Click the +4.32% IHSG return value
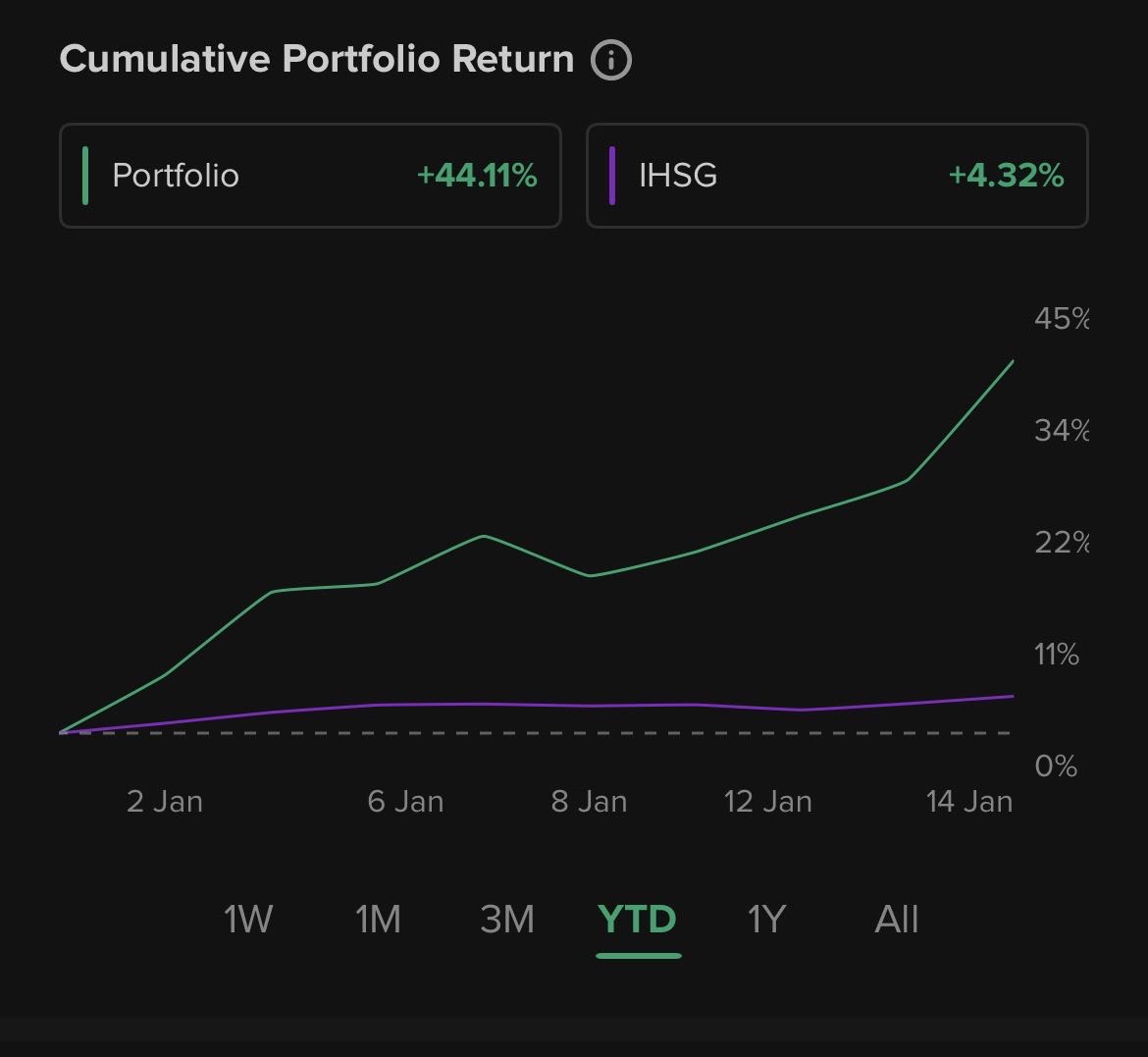This screenshot has width=1148, height=1057. point(1006,176)
